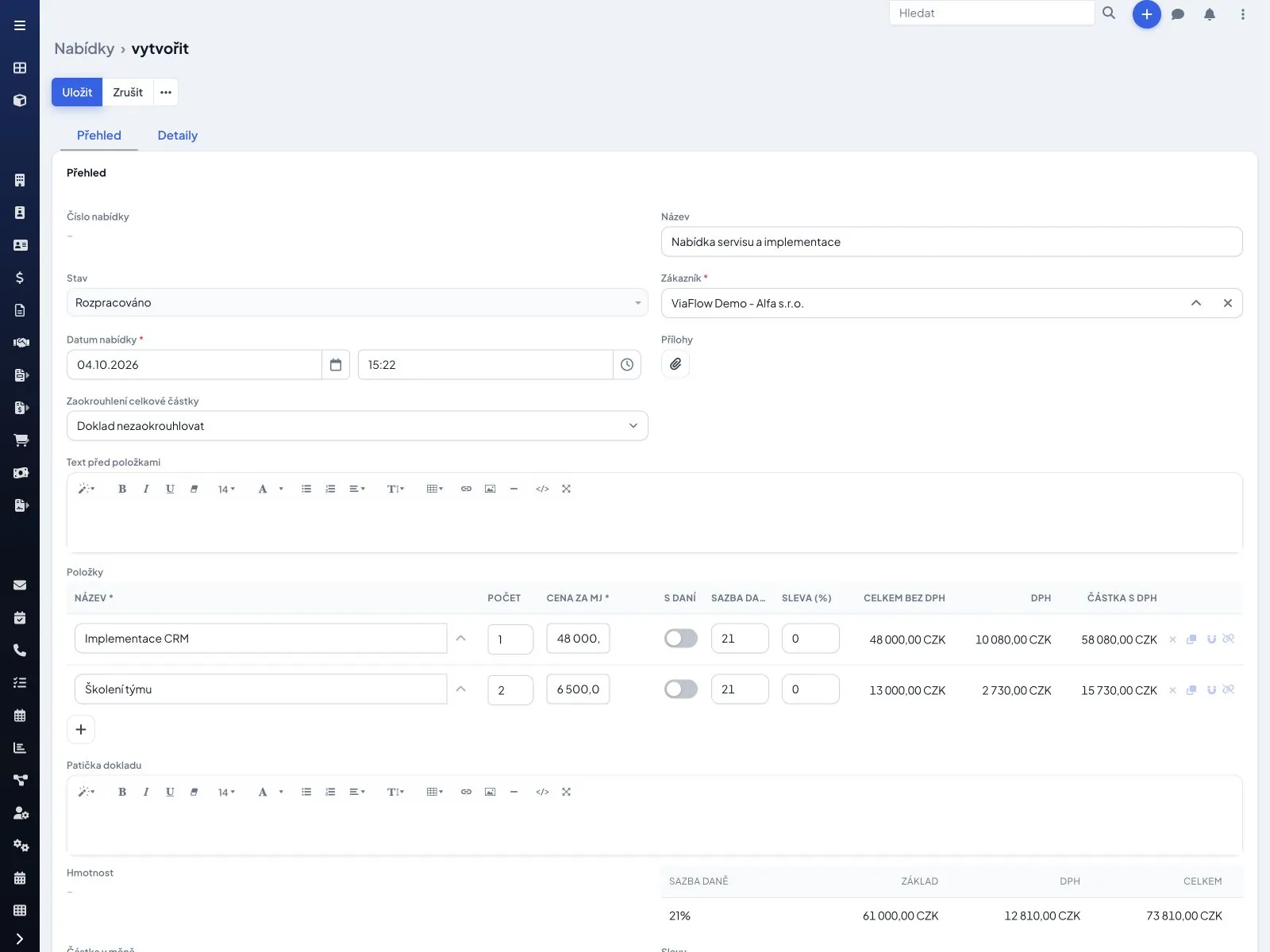Open the calendar picker for Datum nabídky

pyautogui.click(x=336, y=365)
